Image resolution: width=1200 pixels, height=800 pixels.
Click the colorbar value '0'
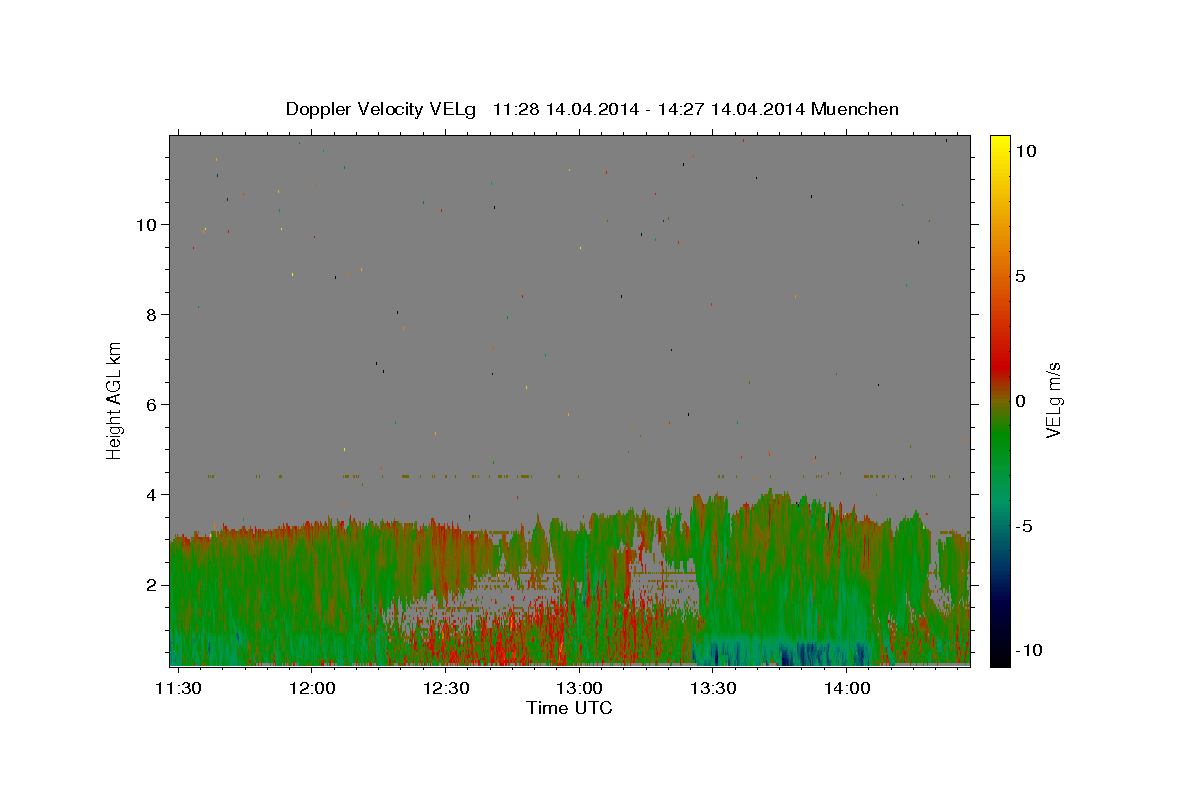1021,401
